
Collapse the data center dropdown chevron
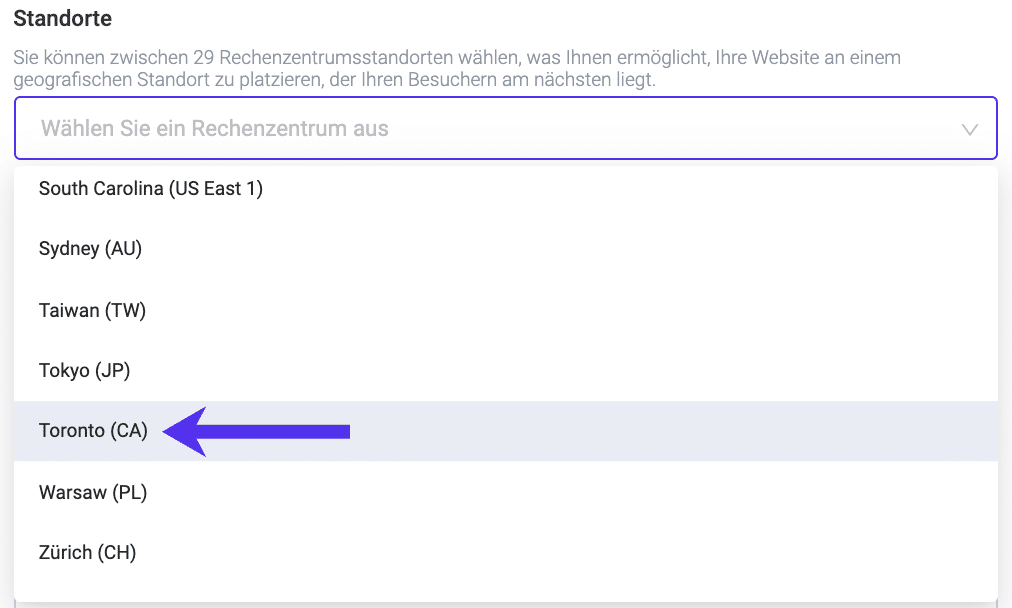969,129
